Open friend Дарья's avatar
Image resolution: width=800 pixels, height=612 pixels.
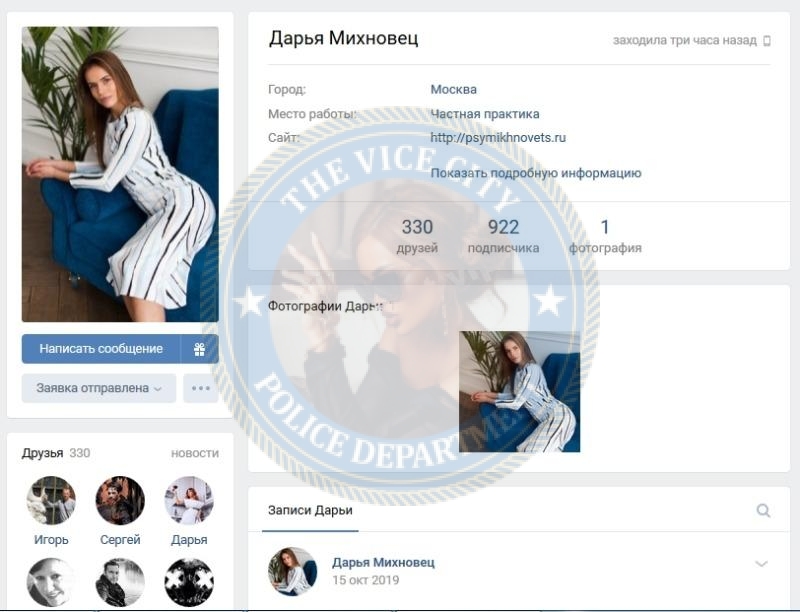(x=189, y=500)
